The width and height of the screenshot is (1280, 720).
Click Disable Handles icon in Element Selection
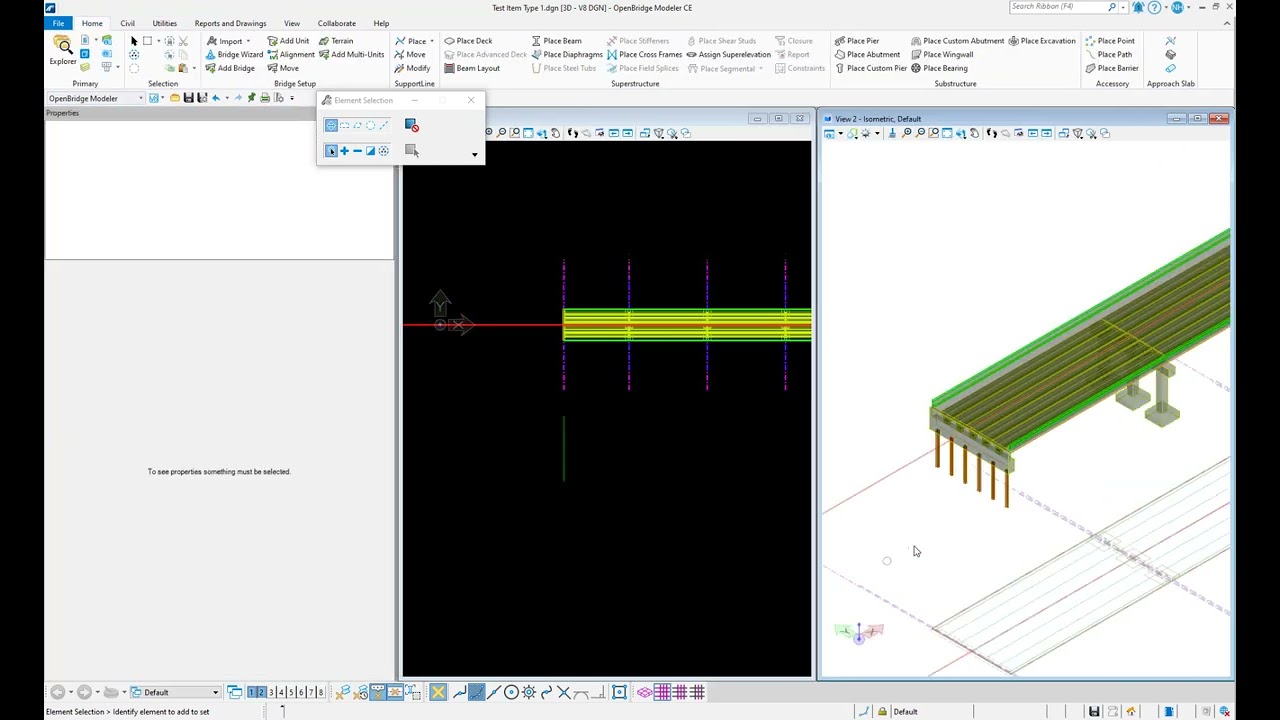coord(411,125)
